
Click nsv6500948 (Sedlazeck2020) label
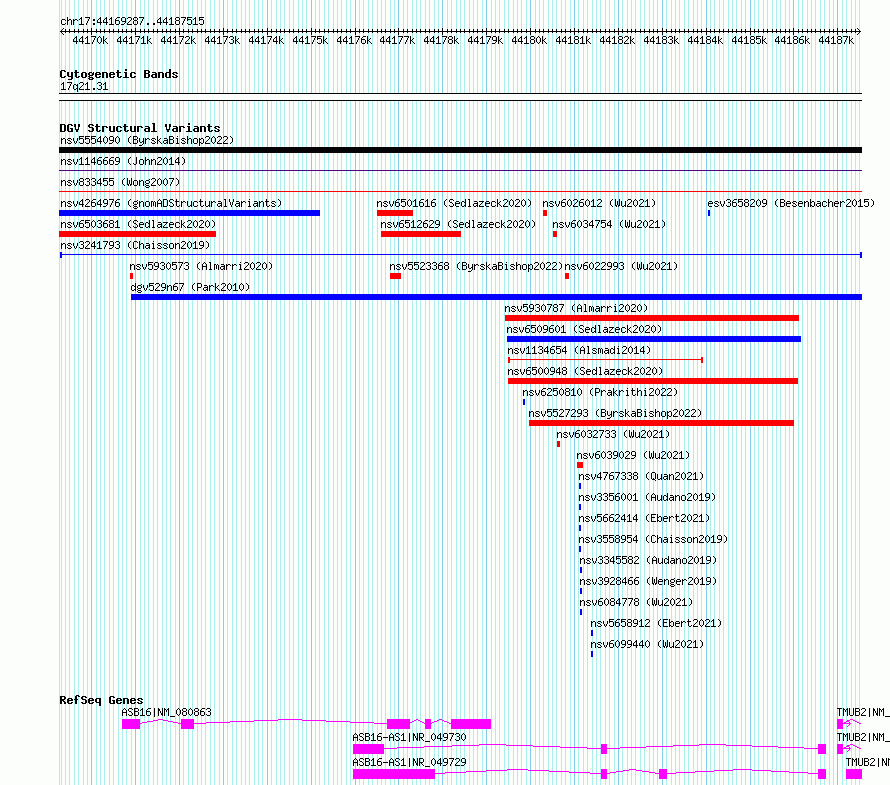[585, 371]
